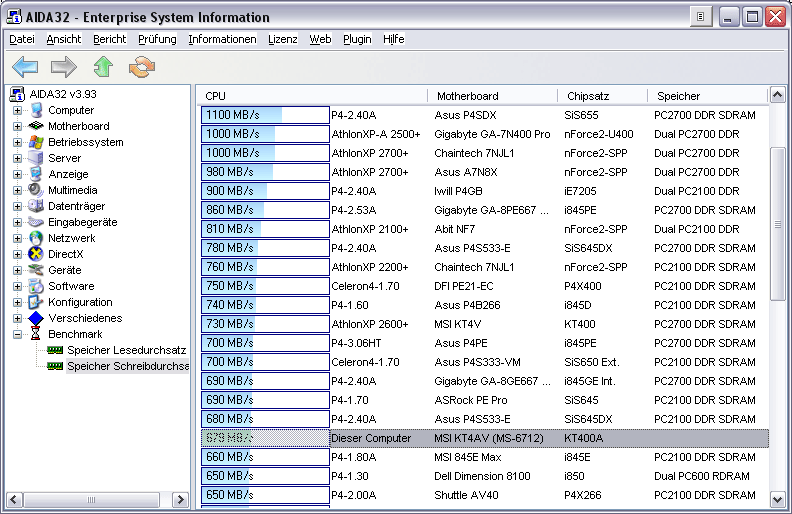This screenshot has height=514, width=792.
Task: Click the orange Refresh toolbar icon
Action: click(143, 67)
